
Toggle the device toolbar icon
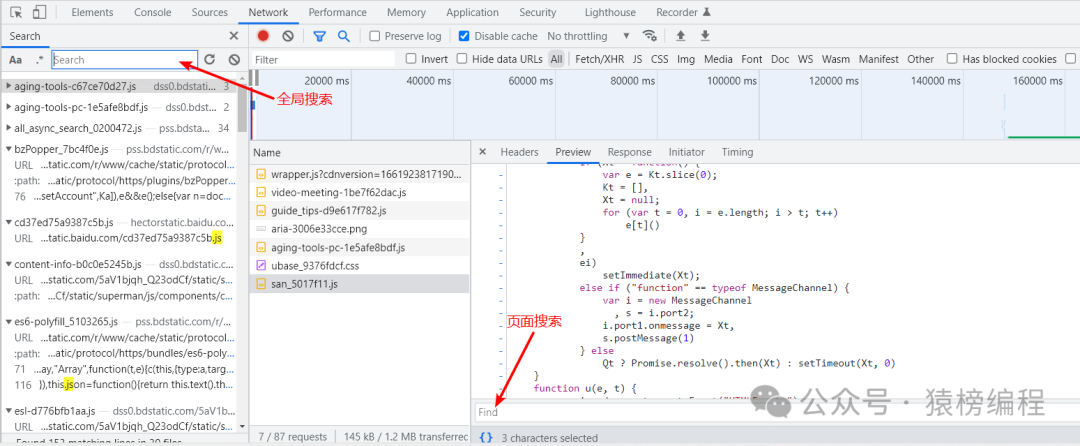(39, 12)
